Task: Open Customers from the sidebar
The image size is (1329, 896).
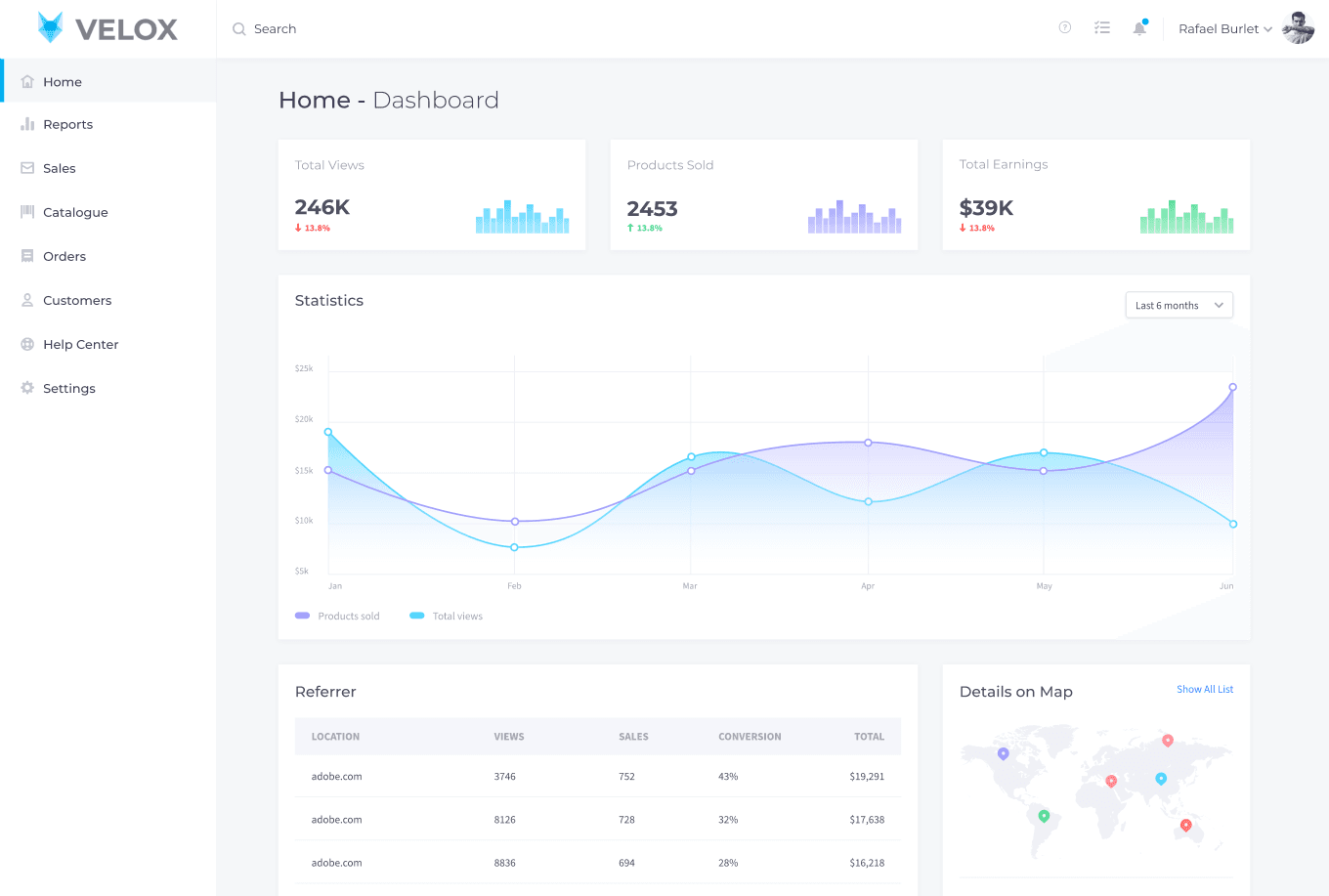Action: (77, 300)
